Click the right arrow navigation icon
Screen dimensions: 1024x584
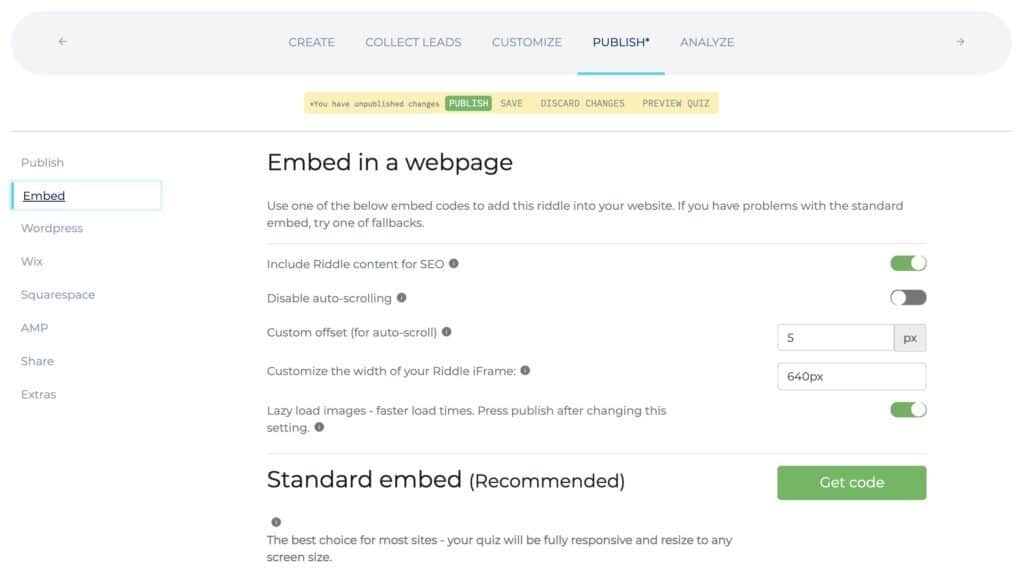tap(960, 42)
